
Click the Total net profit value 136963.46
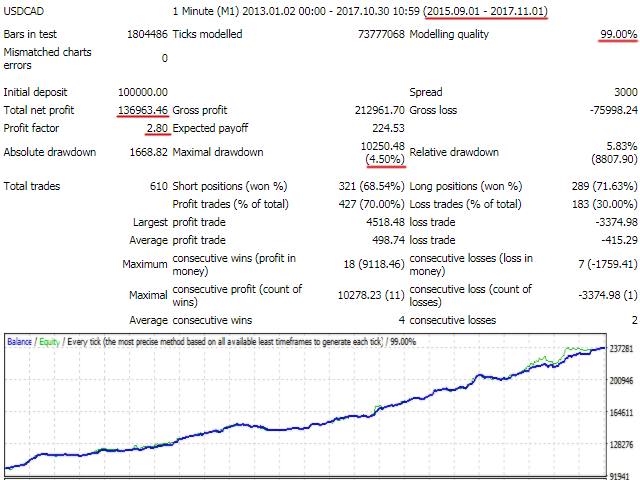click(x=143, y=110)
